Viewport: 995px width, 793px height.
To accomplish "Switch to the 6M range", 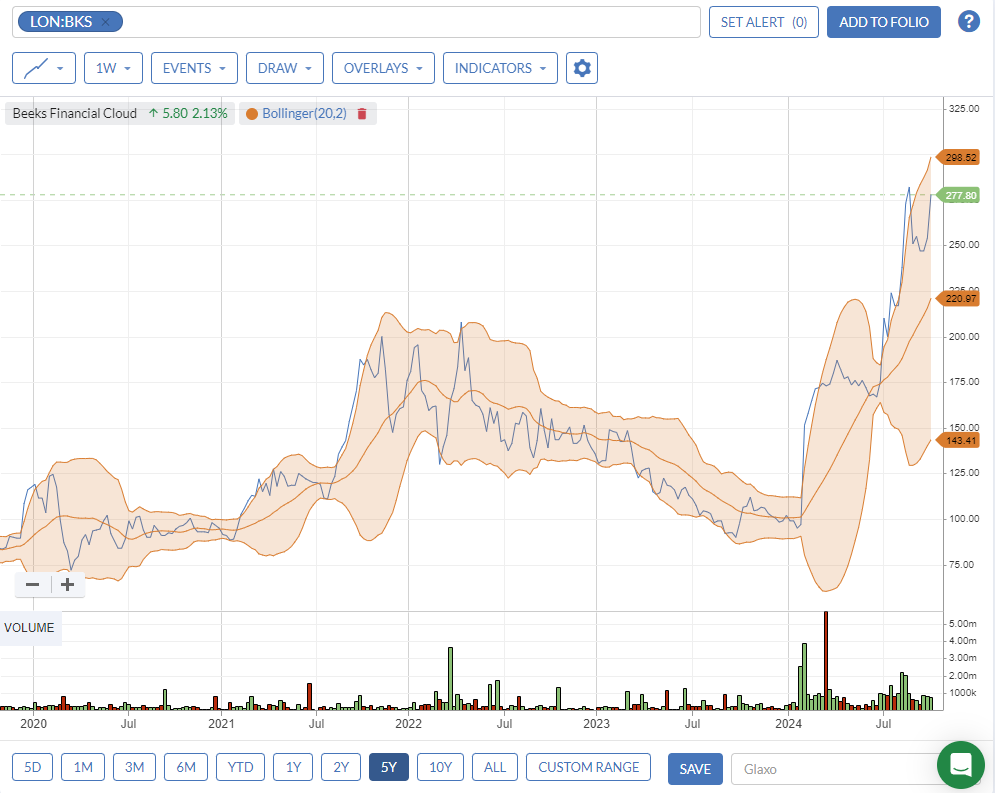I will [186, 767].
